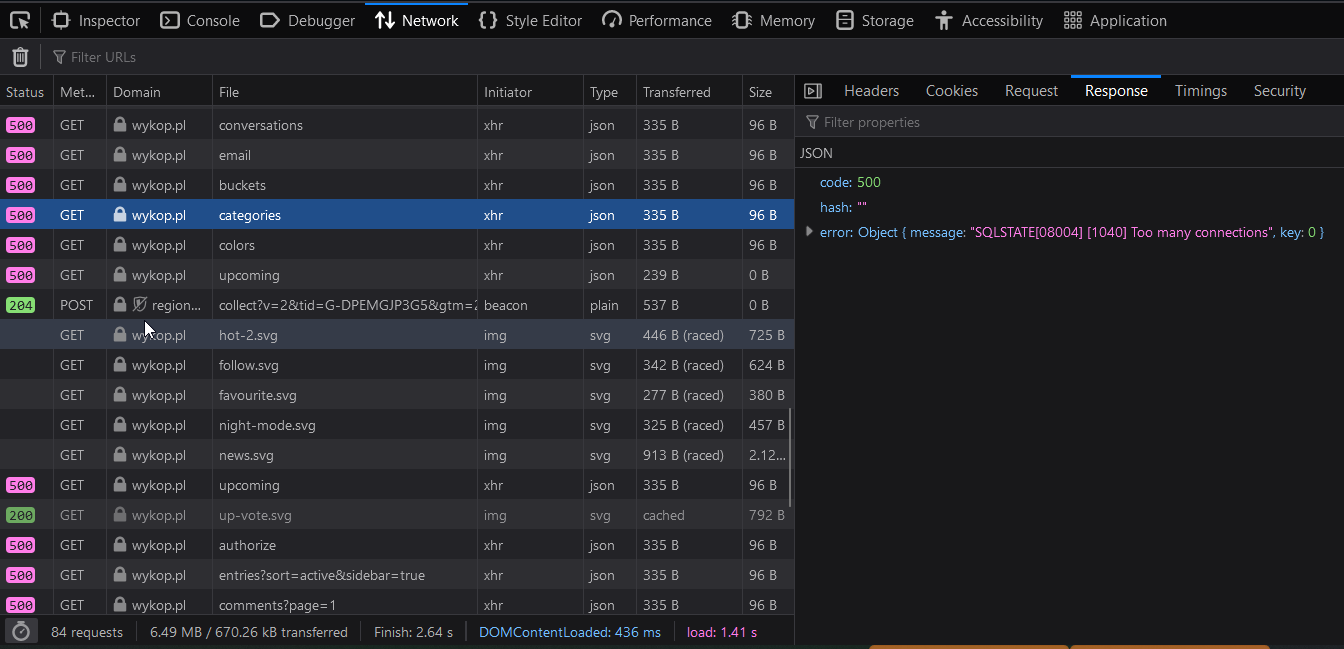Focus the Filter properties field

[x=1000, y=122]
